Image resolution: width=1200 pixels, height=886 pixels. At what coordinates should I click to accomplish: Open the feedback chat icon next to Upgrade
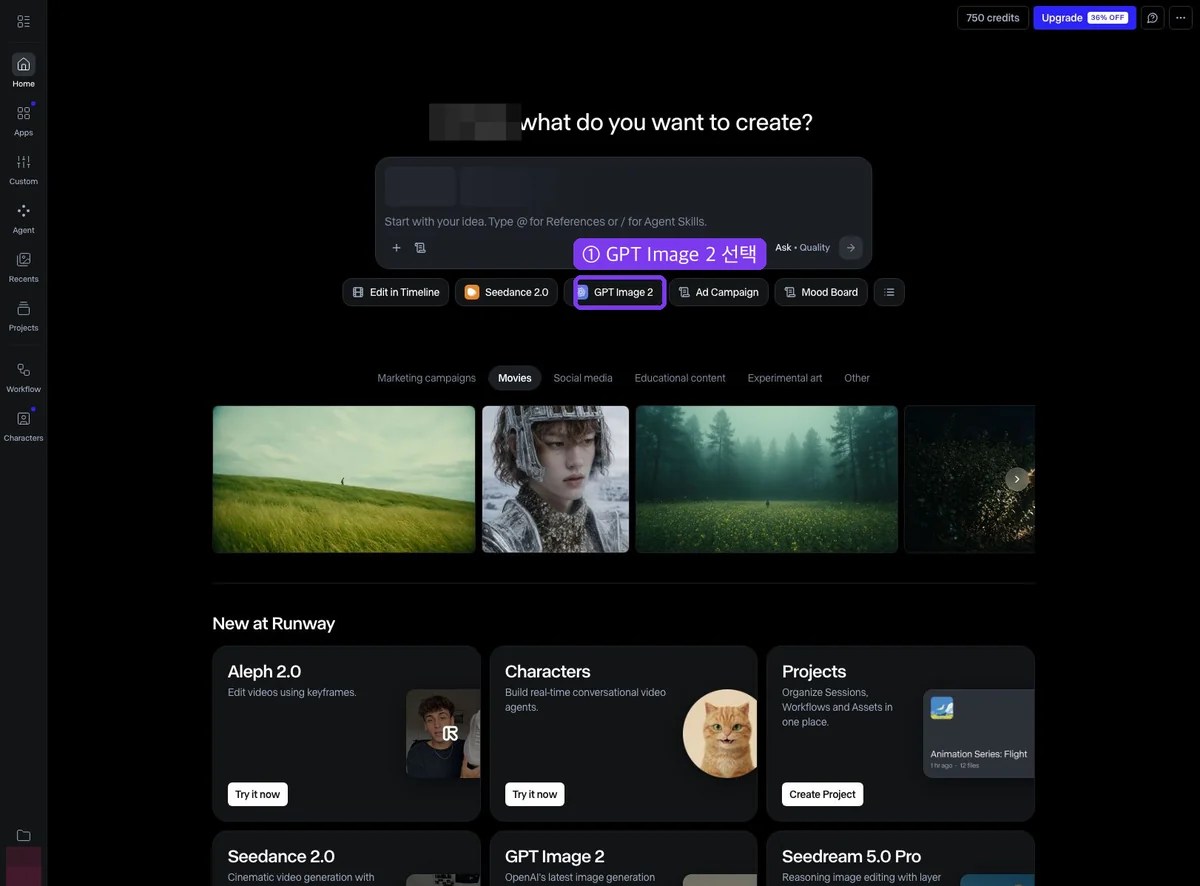1152,18
